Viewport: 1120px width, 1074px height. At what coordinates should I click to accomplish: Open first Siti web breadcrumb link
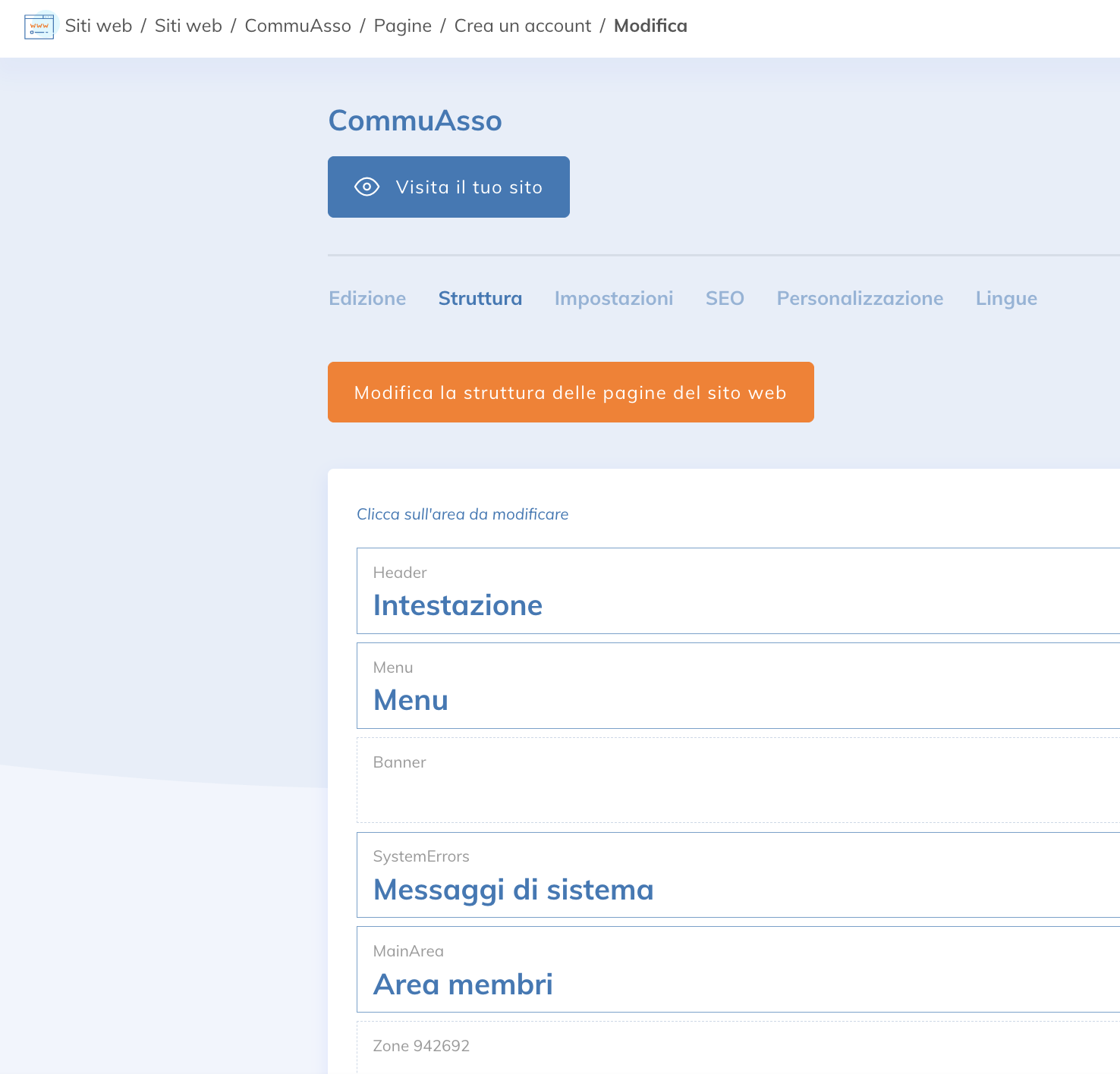pos(99,26)
